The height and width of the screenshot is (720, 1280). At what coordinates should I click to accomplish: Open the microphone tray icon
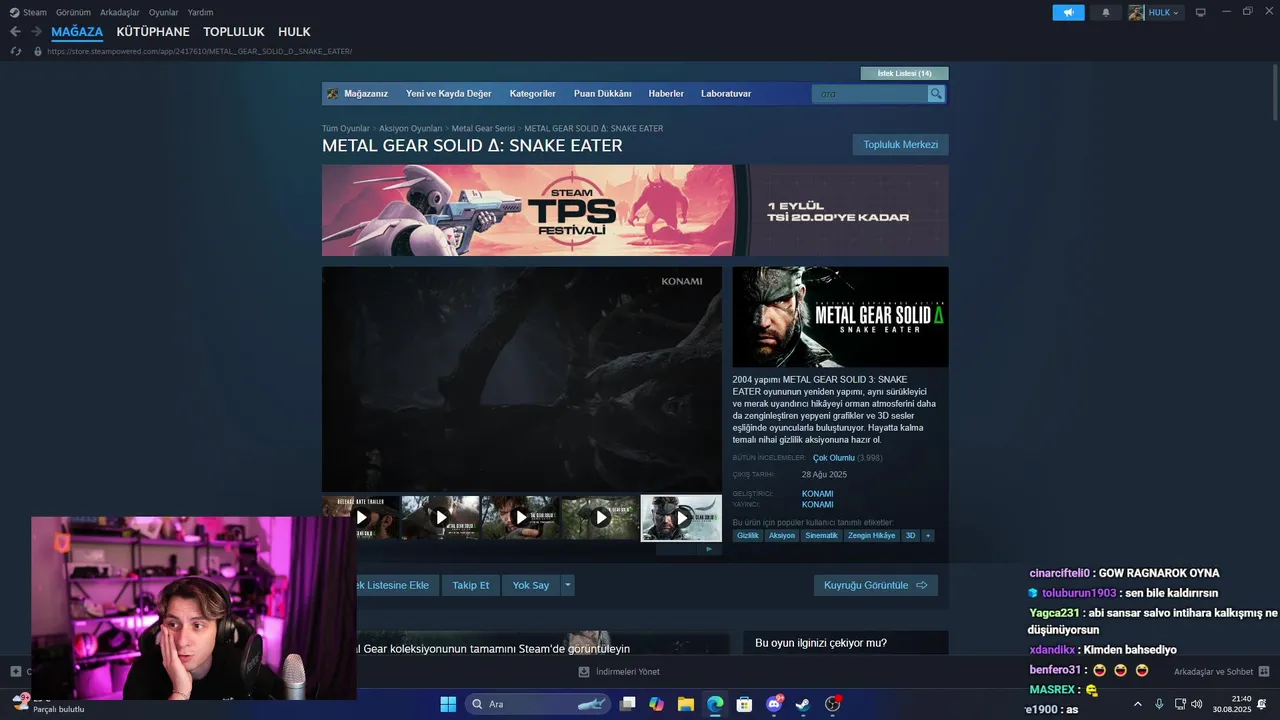[x=1159, y=704]
